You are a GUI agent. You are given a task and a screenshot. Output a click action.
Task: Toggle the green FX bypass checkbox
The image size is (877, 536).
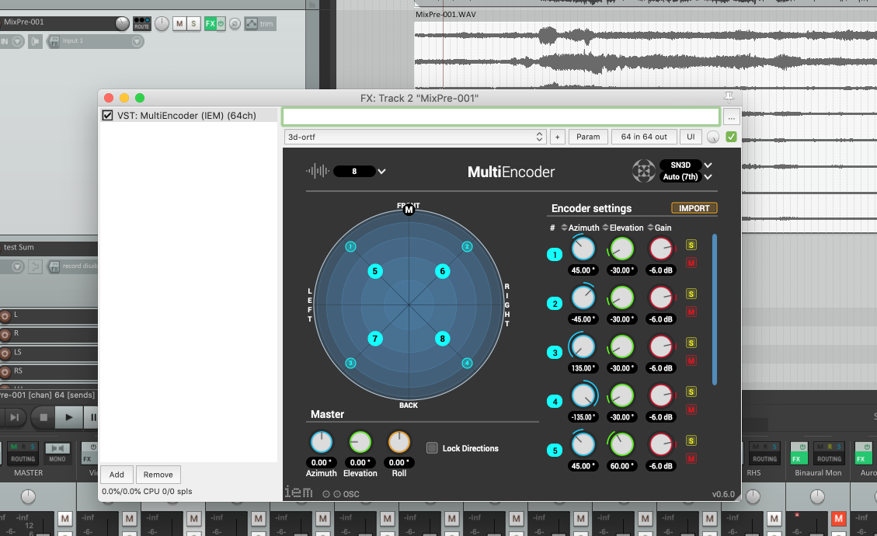coord(731,137)
